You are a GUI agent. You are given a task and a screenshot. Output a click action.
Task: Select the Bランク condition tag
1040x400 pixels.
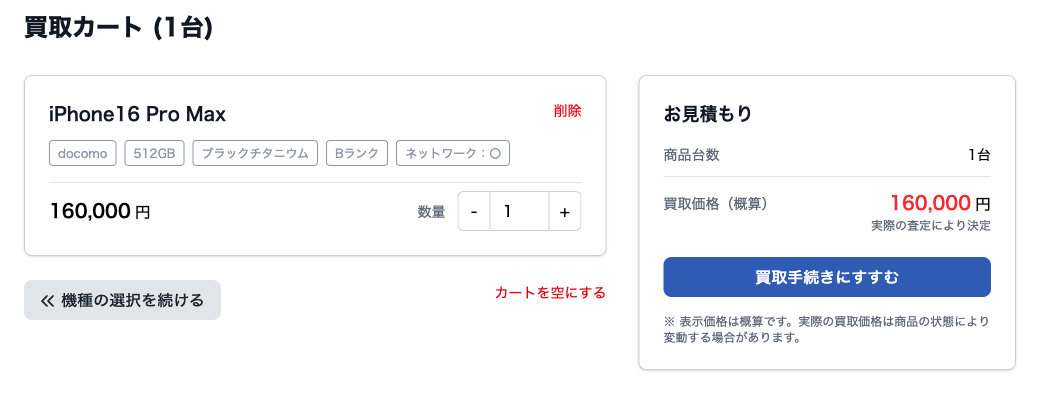point(356,153)
